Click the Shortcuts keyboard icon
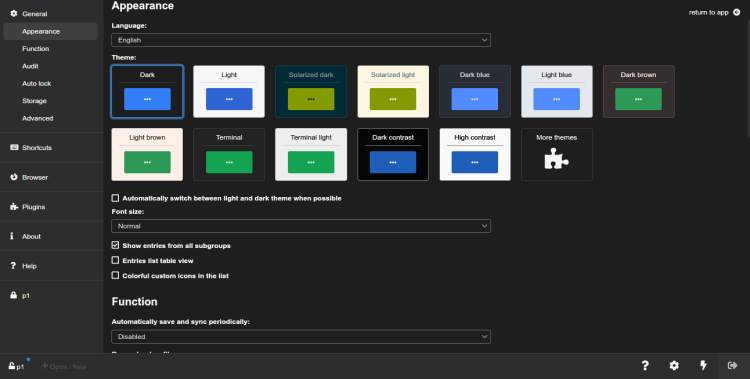This screenshot has height=379, width=750. pyautogui.click(x=14, y=147)
